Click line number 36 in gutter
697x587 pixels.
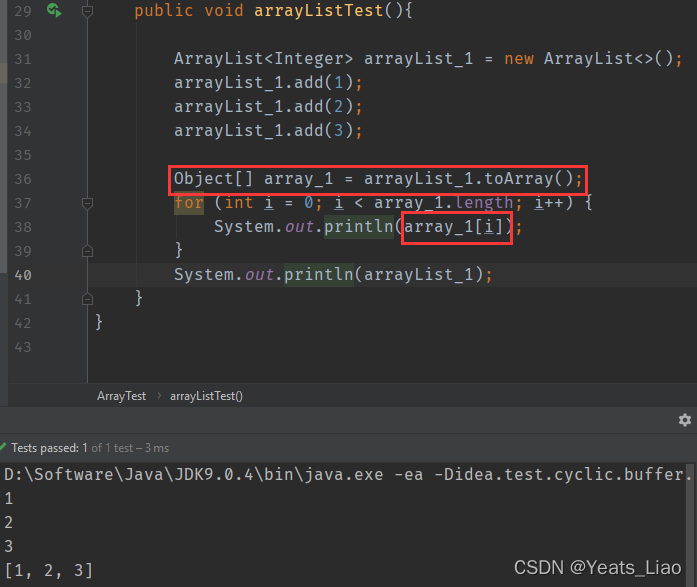pyautogui.click(x=23, y=179)
